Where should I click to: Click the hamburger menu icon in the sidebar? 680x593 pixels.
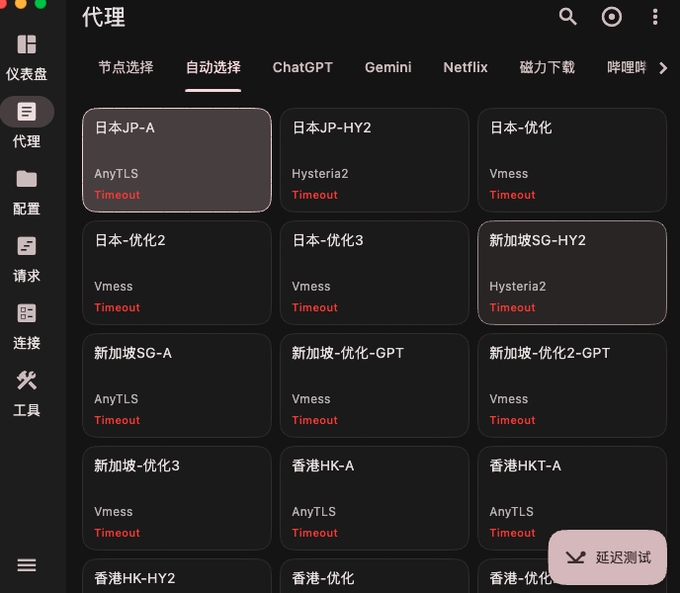tap(26, 565)
